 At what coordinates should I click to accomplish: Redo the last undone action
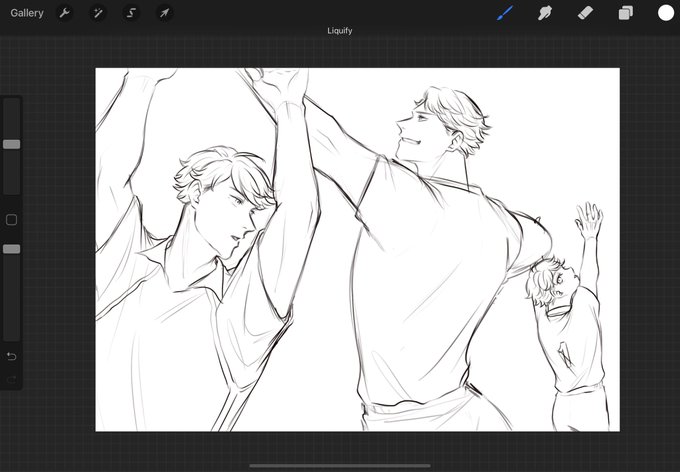(12, 380)
